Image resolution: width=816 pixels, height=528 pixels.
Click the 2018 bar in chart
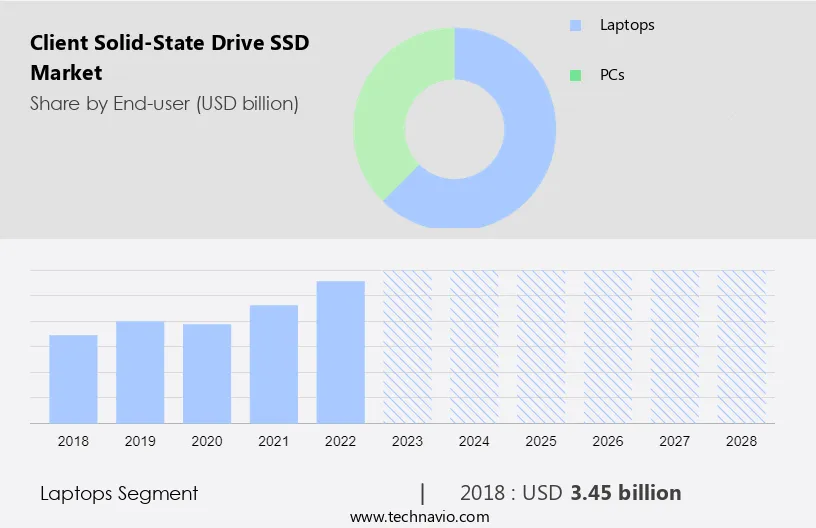click(73, 379)
